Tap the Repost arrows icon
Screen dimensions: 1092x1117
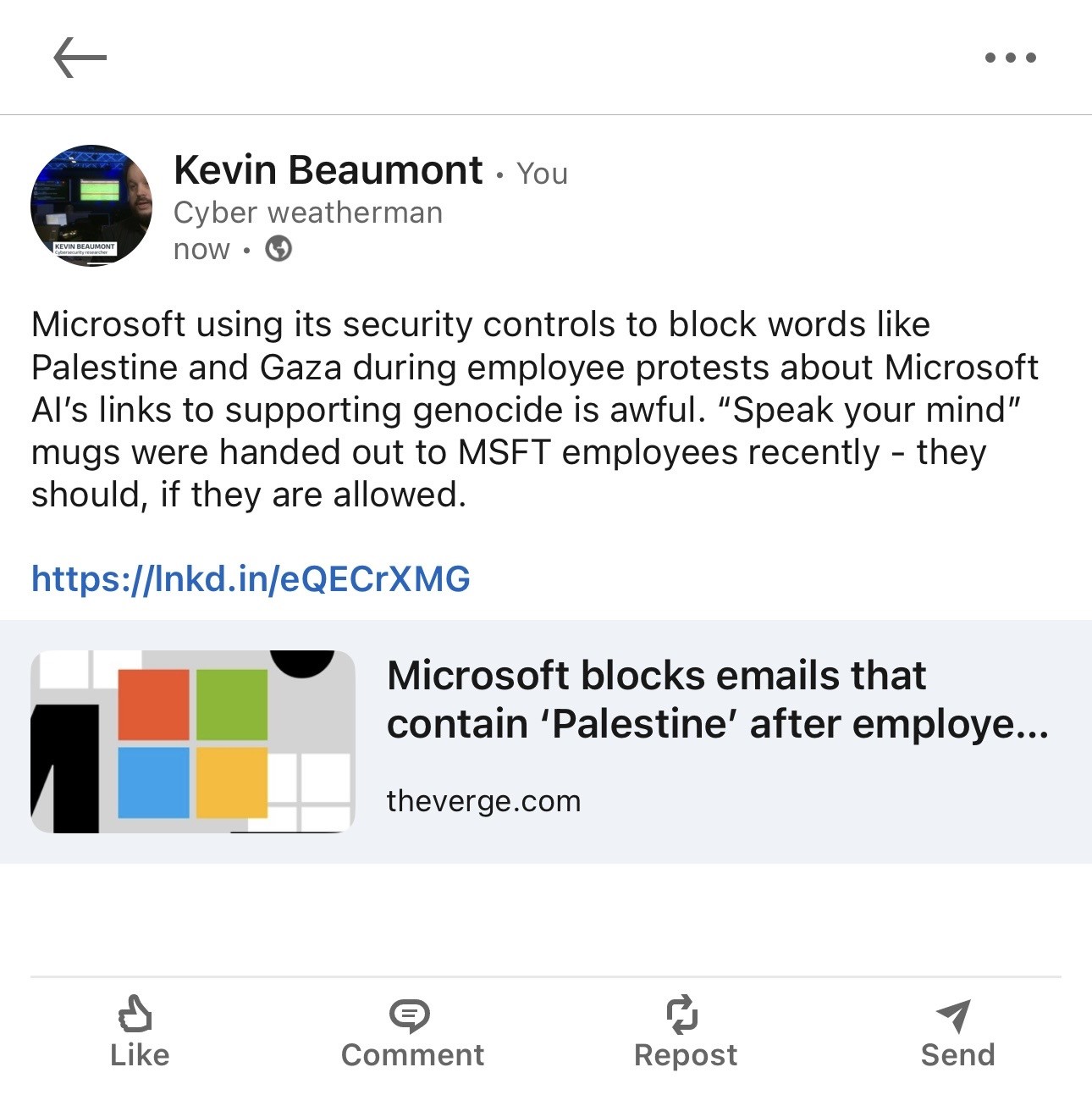coord(682,1015)
